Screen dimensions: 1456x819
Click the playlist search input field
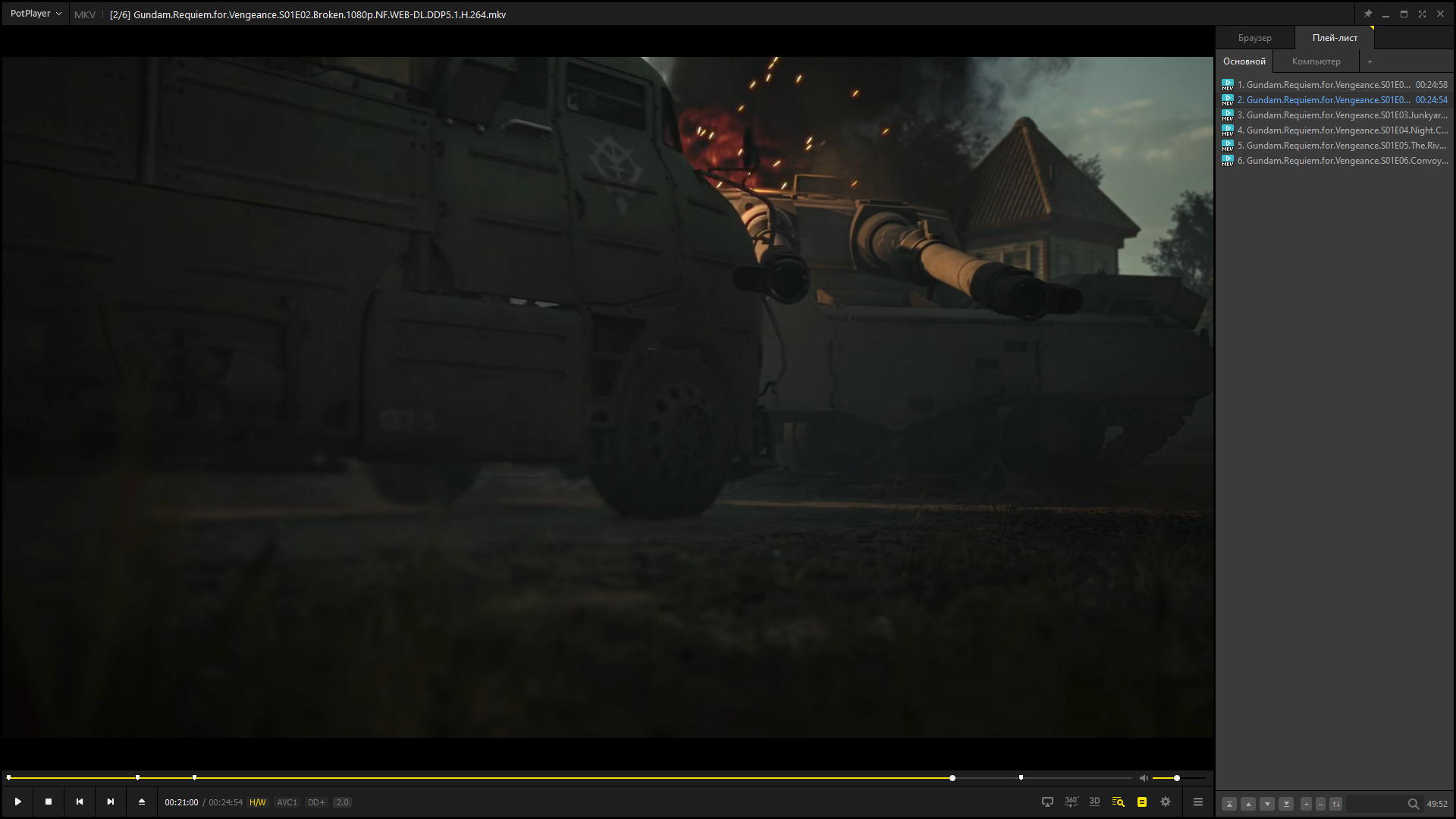tap(1374, 804)
